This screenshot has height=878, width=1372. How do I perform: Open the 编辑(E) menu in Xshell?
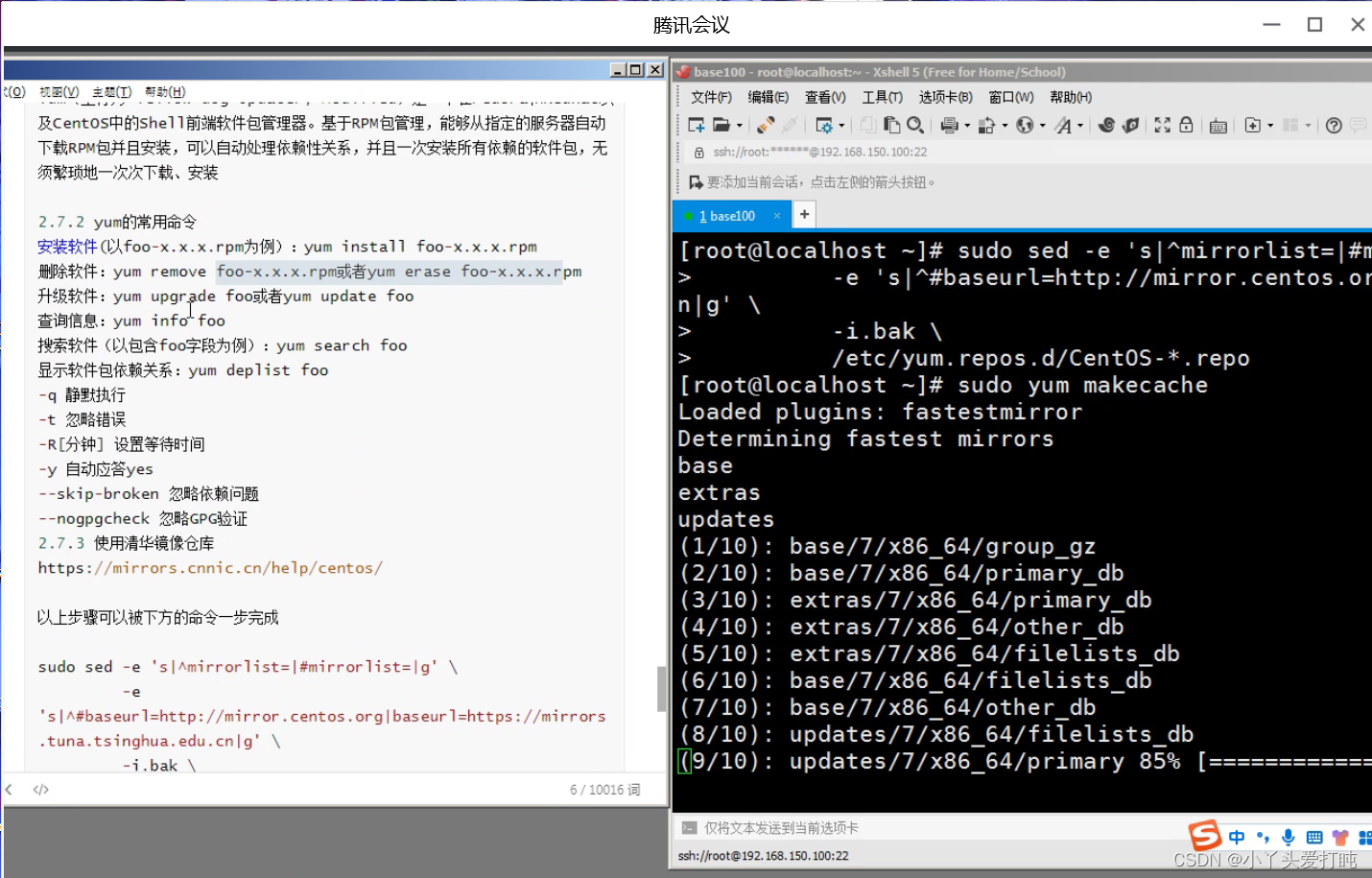tap(768, 97)
